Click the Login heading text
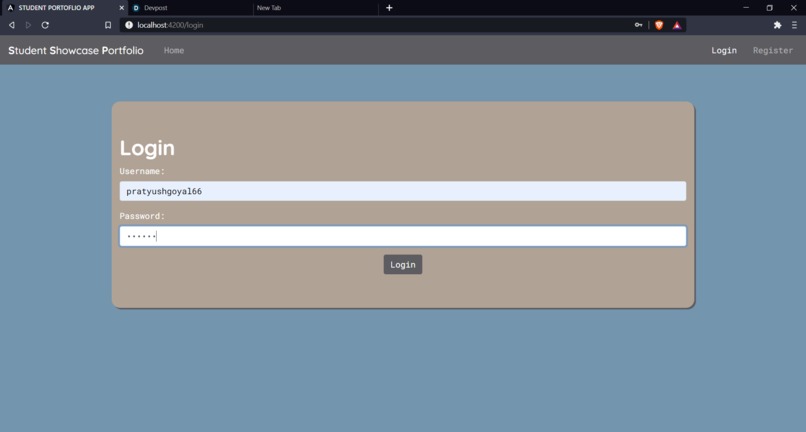 point(147,148)
